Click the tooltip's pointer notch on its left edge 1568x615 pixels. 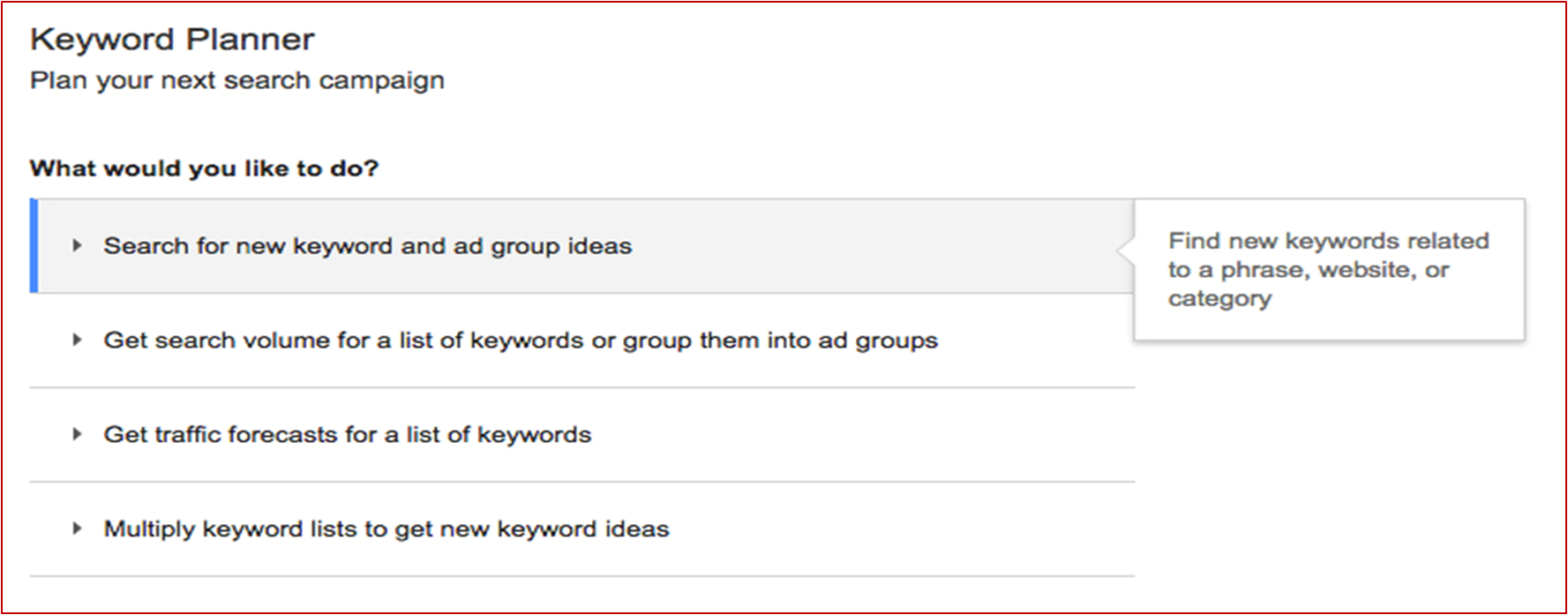(x=1125, y=251)
